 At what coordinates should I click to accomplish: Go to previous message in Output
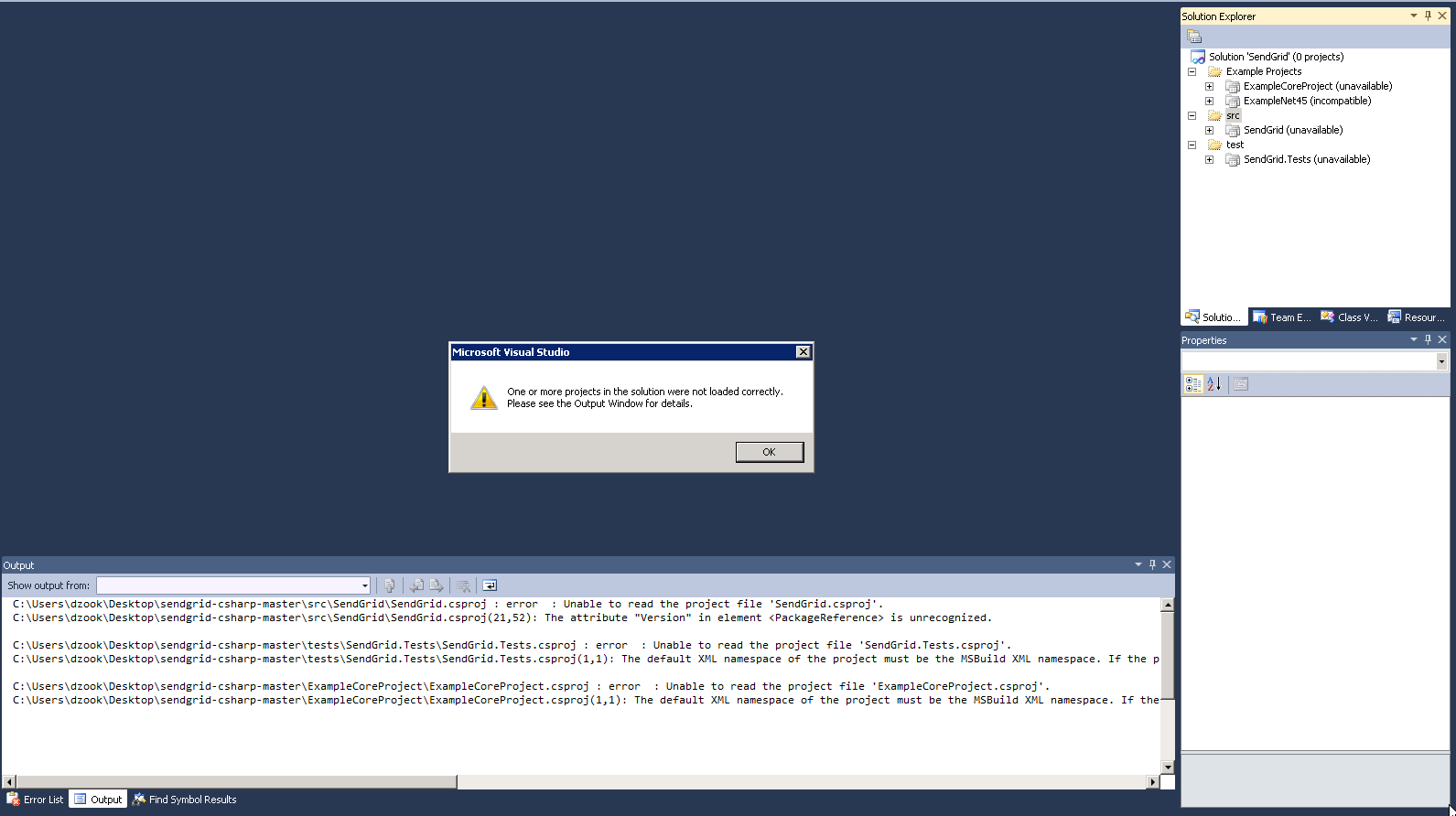pos(417,585)
